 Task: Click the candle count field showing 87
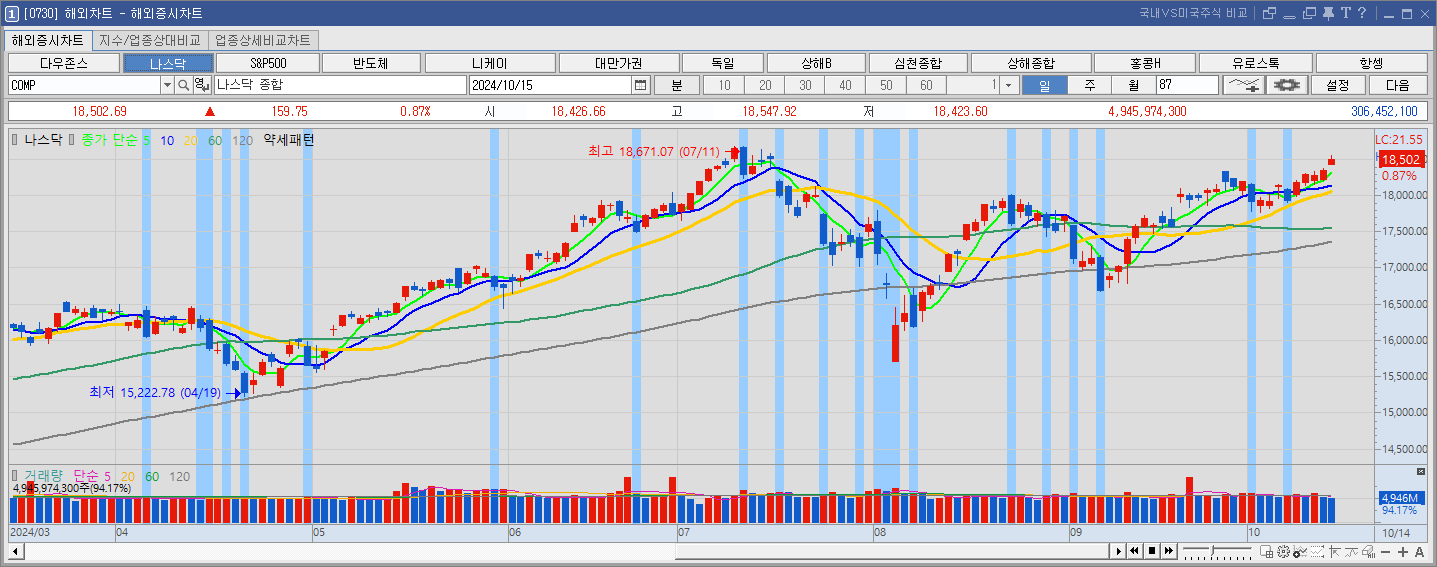click(x=1188, y=85)
